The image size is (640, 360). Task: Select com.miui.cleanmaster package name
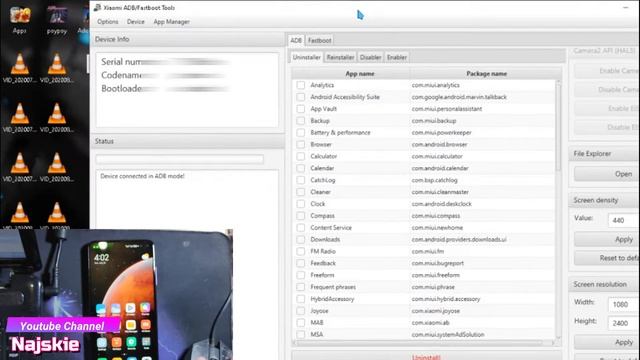(x=440, y=191)
